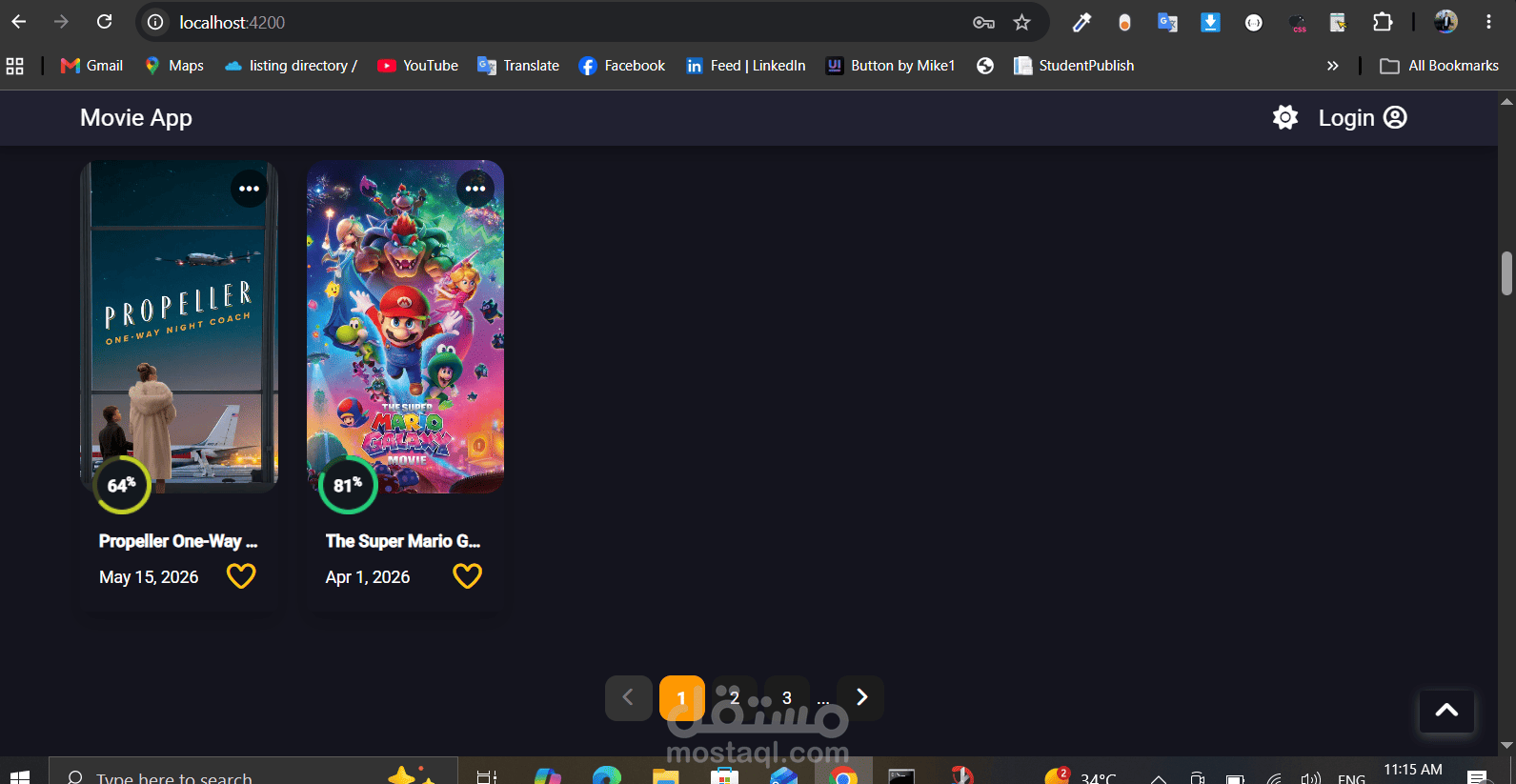Viewport: 1516px width, 784px height.
Task: Open the Chrome three-dot menu
Action: (1488, 22)
